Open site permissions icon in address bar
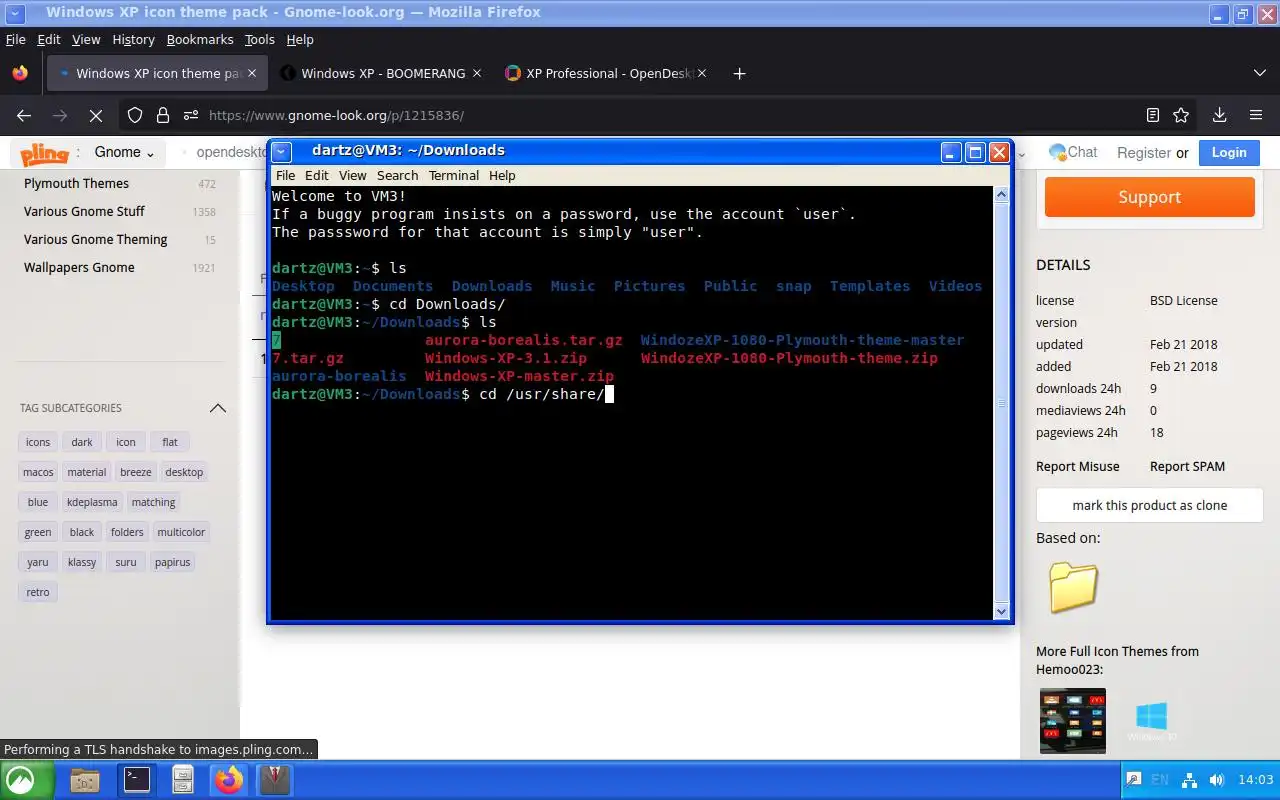The image size is (1280, 800). (x=190, y=115)
